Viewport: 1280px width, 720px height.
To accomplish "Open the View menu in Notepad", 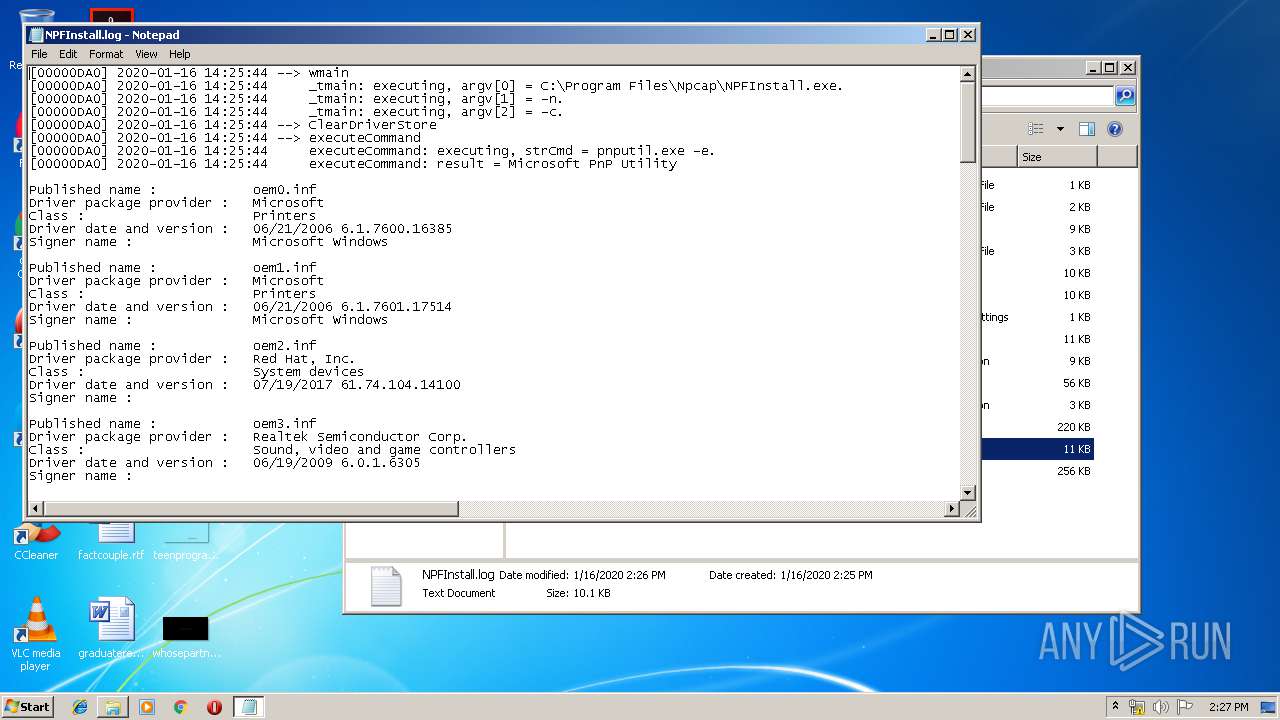I will tap(146, 54).
